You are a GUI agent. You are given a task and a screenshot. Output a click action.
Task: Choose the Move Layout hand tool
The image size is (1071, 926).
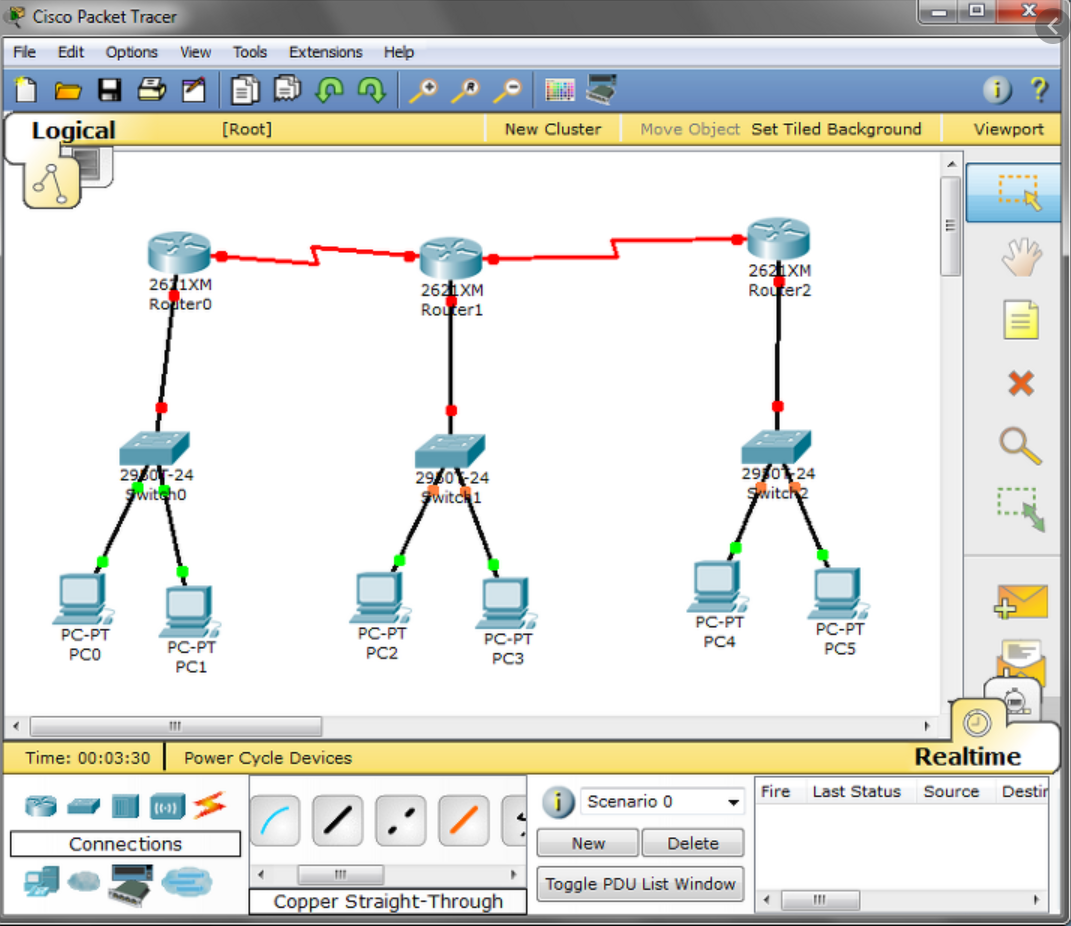coord(1020,257)
